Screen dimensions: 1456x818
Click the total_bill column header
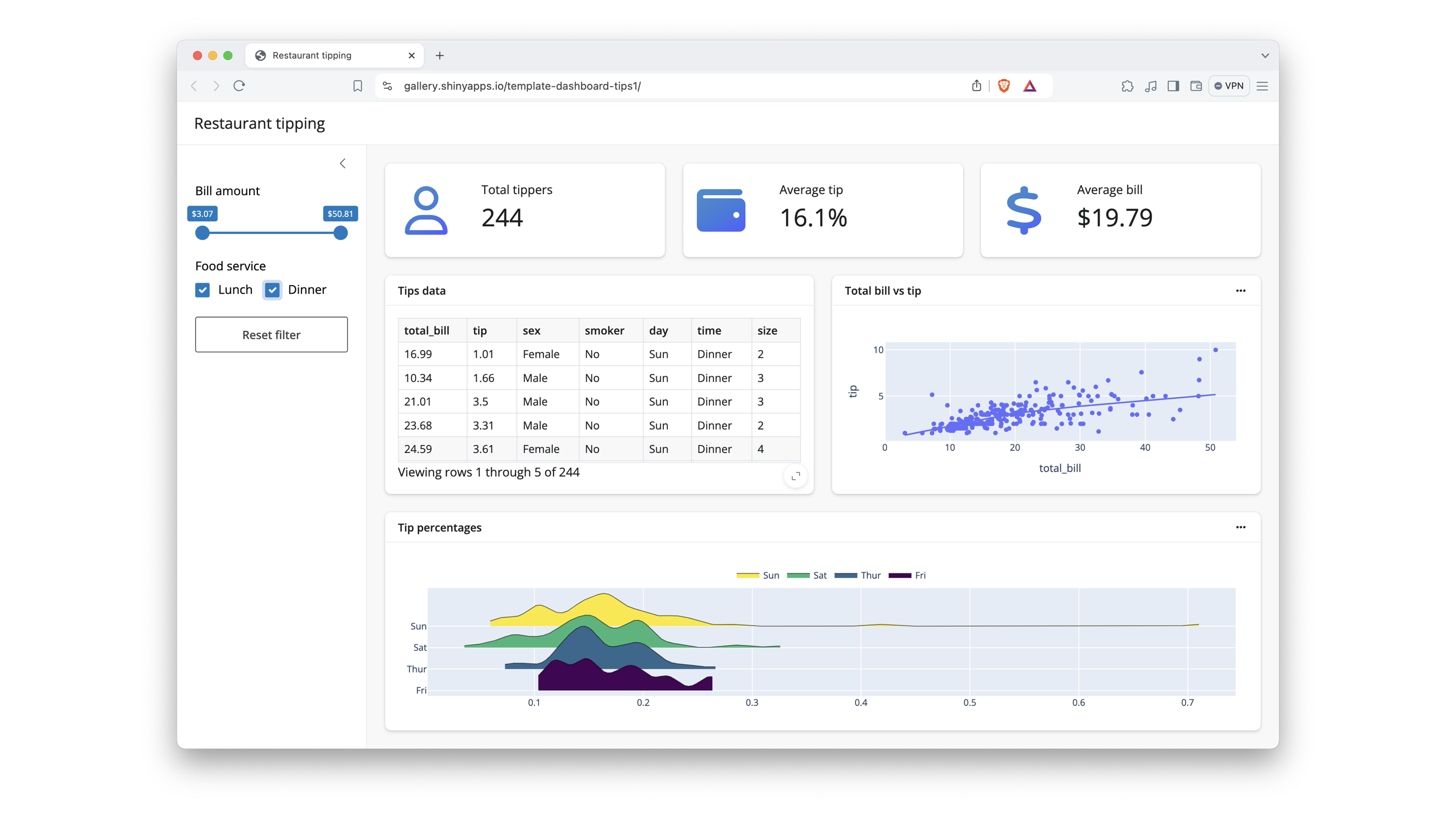(427, 331)
